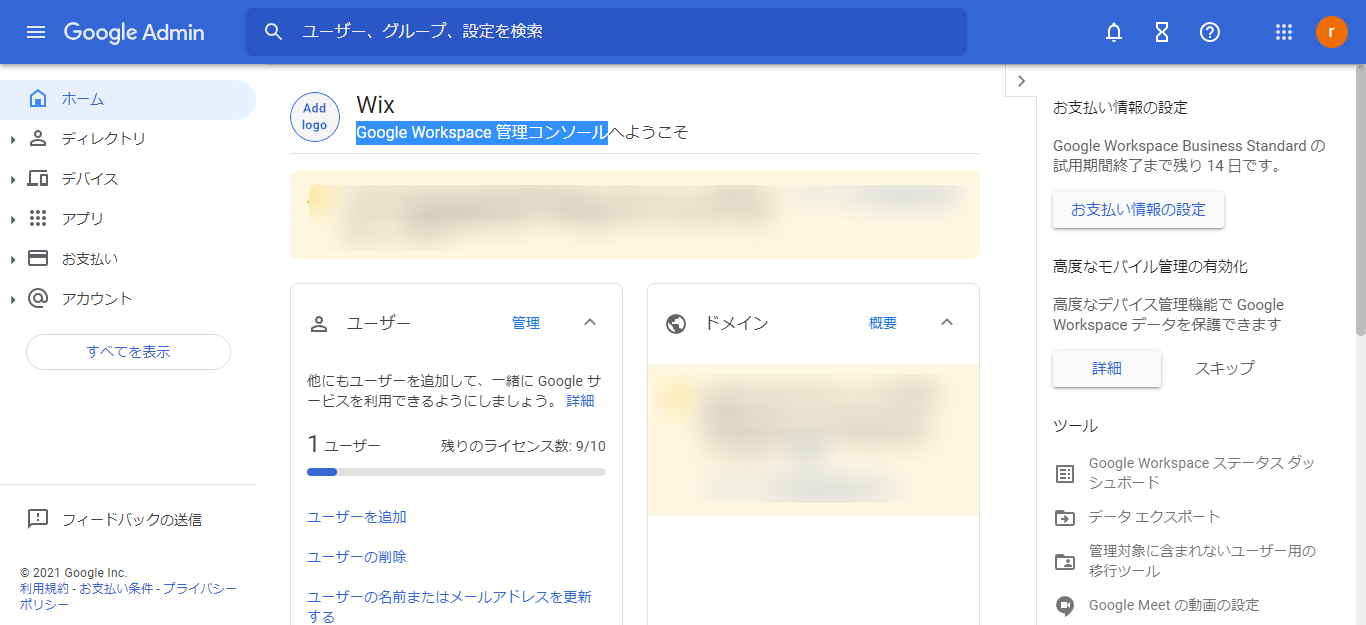This screenshot has width=1366, height=625.
Task: Click the at-sign icon beside アカウント
Action: (x=38, y=298)
